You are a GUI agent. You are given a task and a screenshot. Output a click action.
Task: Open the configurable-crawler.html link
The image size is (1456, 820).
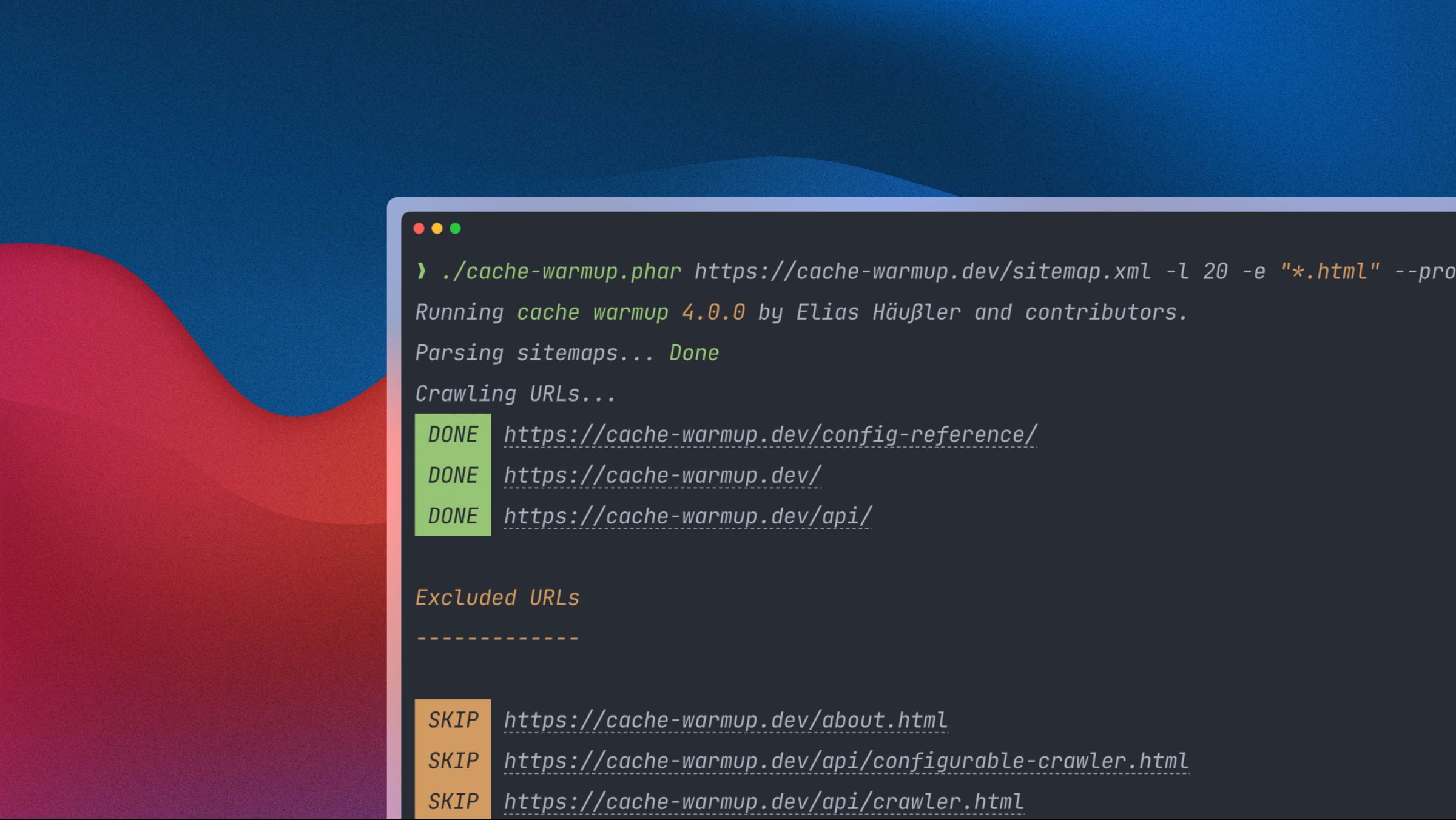pyautogui.click(x=846, y=761)
